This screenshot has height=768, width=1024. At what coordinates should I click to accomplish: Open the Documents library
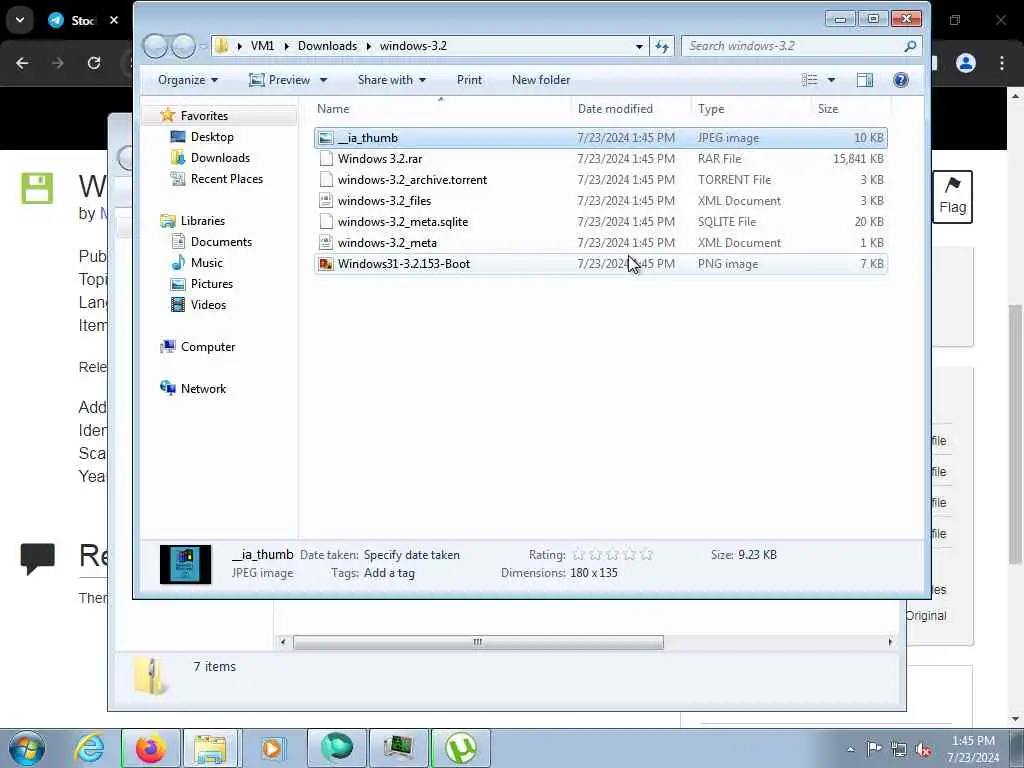(221, 242)
